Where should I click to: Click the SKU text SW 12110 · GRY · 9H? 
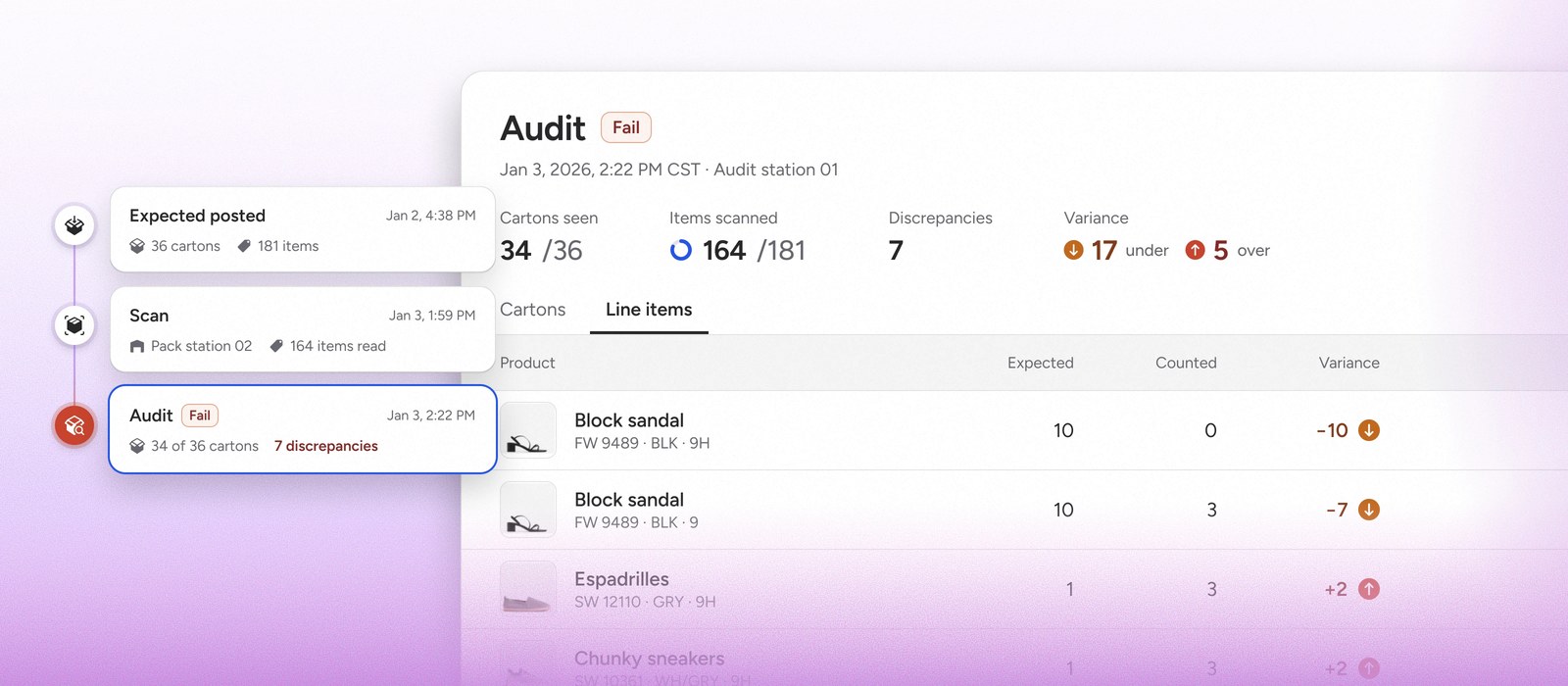645,602
